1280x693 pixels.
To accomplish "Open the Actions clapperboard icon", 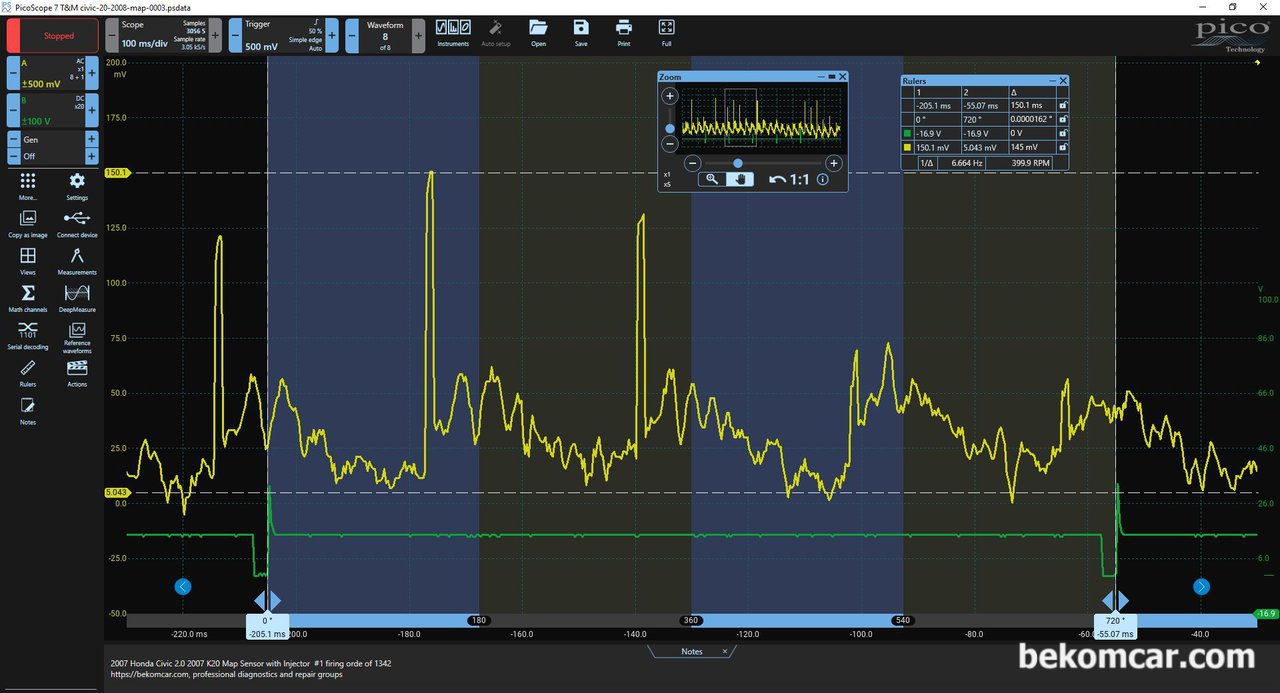I will pyautogui.click(x=77, y=368).
